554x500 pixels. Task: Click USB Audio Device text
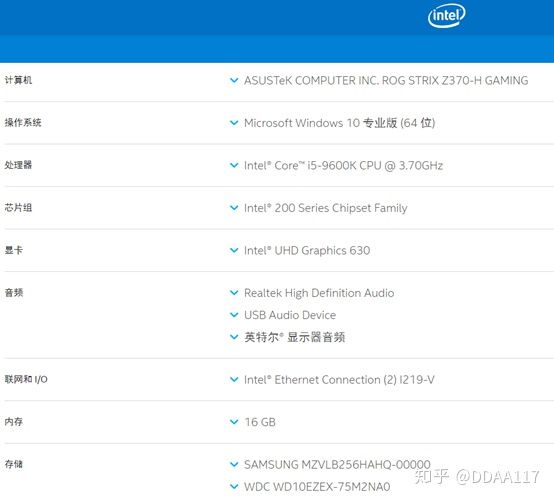coord(290,315)
